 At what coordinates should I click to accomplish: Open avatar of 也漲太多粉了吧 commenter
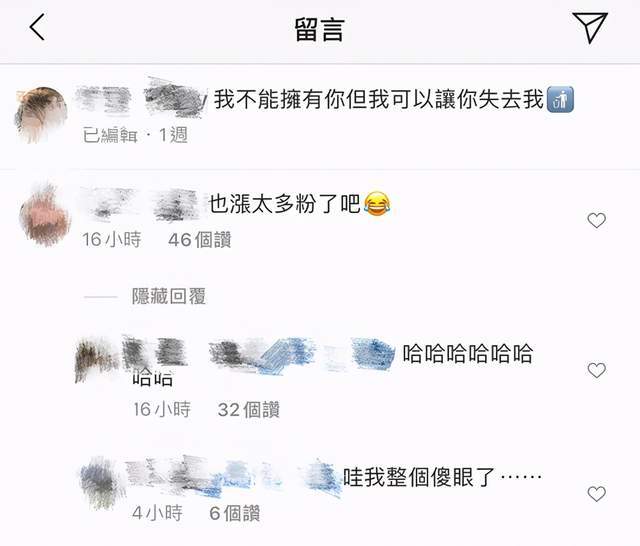pos(44,217)
